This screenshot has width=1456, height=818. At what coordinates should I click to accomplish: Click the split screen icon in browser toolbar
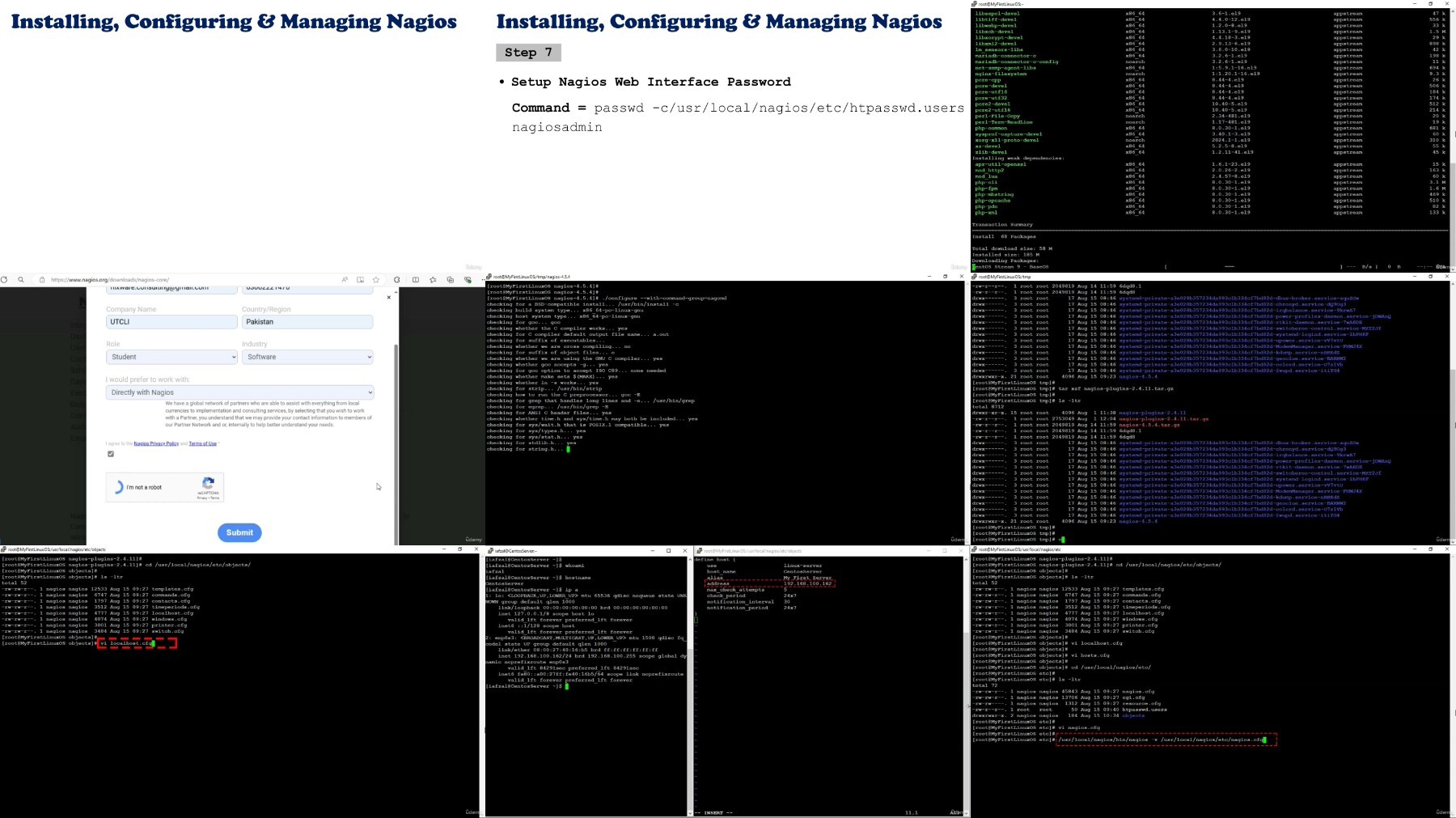416,280
